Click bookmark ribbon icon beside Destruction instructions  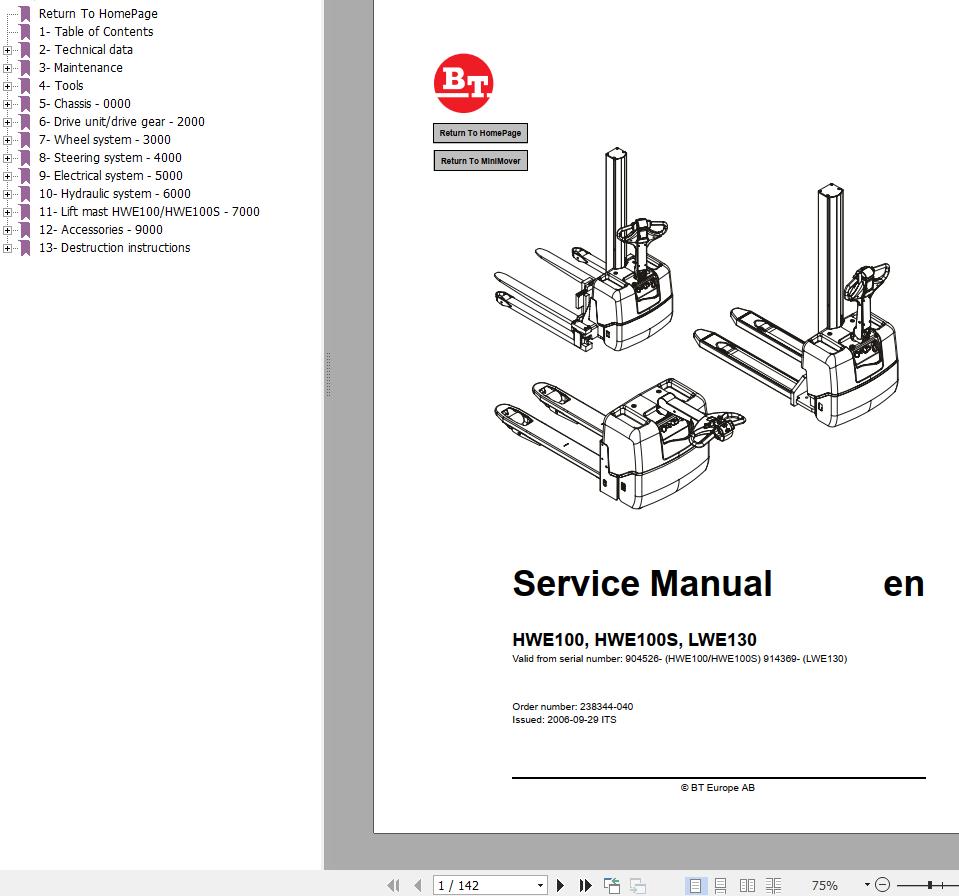coord(25,248)
